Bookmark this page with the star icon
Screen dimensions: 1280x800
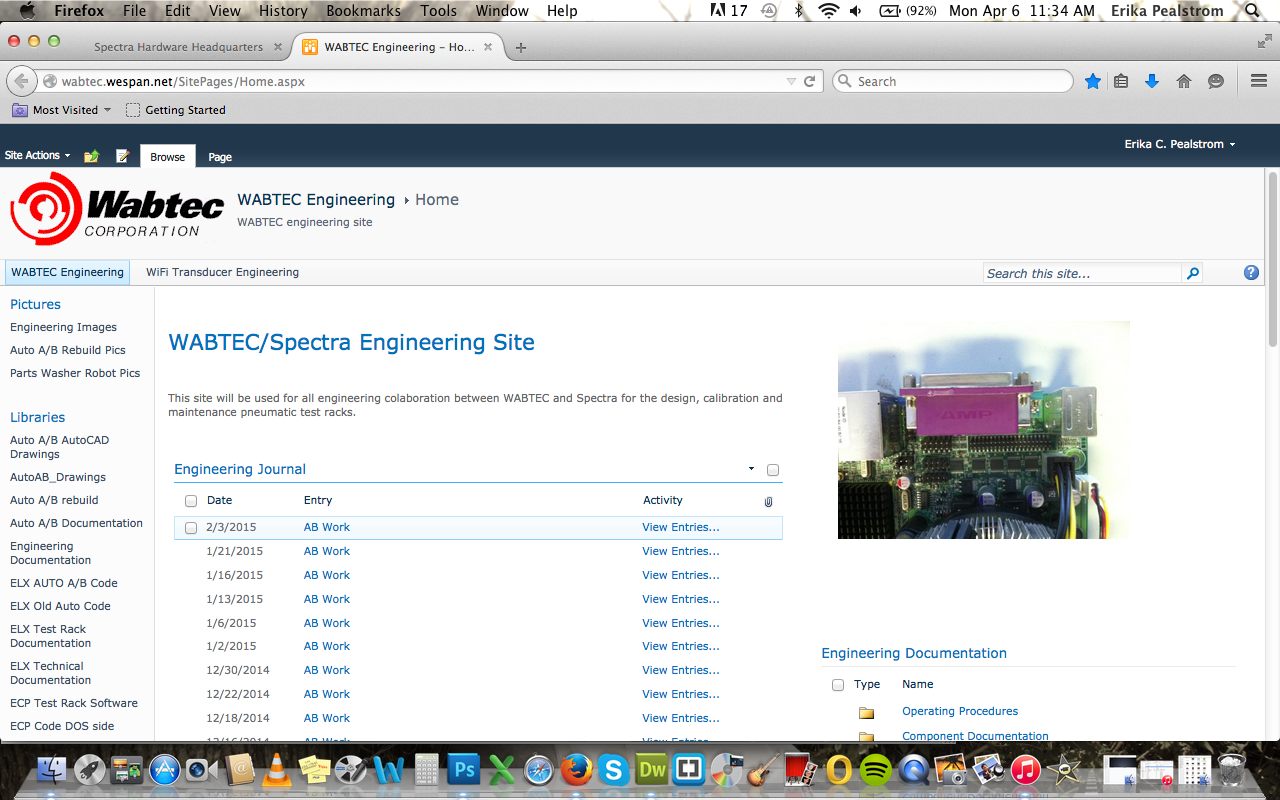(x=1093, y=81)
